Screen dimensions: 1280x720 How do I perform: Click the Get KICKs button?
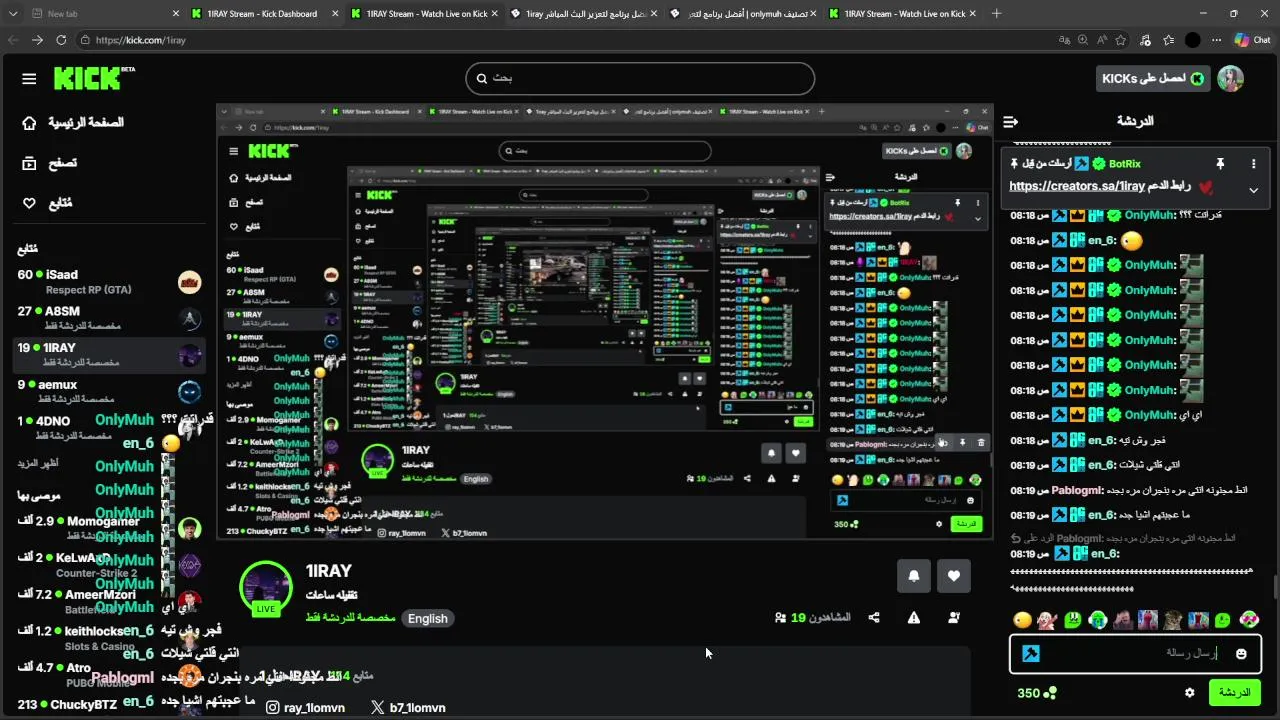click(x=1153, y=79)
